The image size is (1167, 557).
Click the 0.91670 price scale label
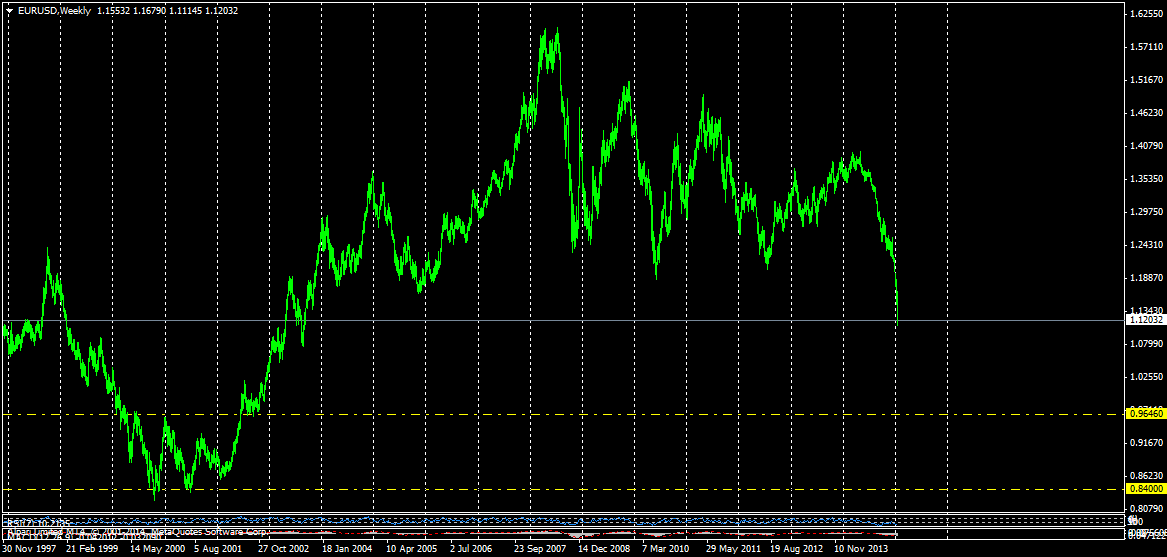1147,442
